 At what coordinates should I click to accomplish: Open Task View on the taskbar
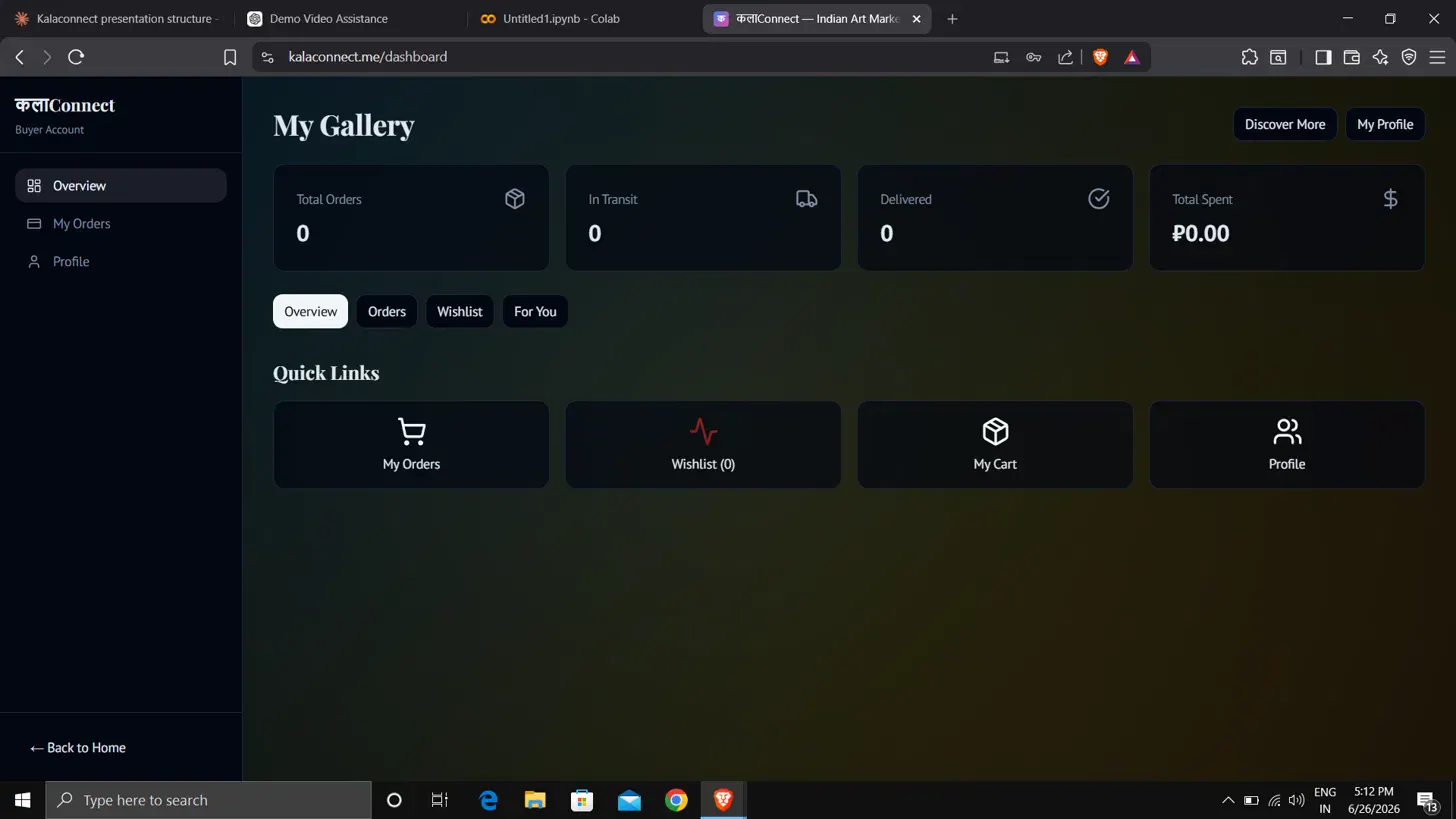click(x=439, y=800)
